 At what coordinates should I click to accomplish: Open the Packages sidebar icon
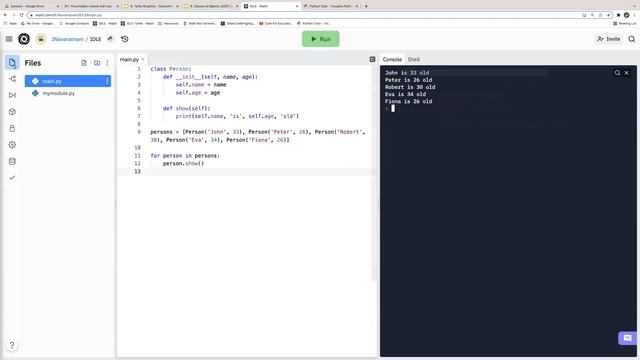pyautogui.click(x=12, y=112)
